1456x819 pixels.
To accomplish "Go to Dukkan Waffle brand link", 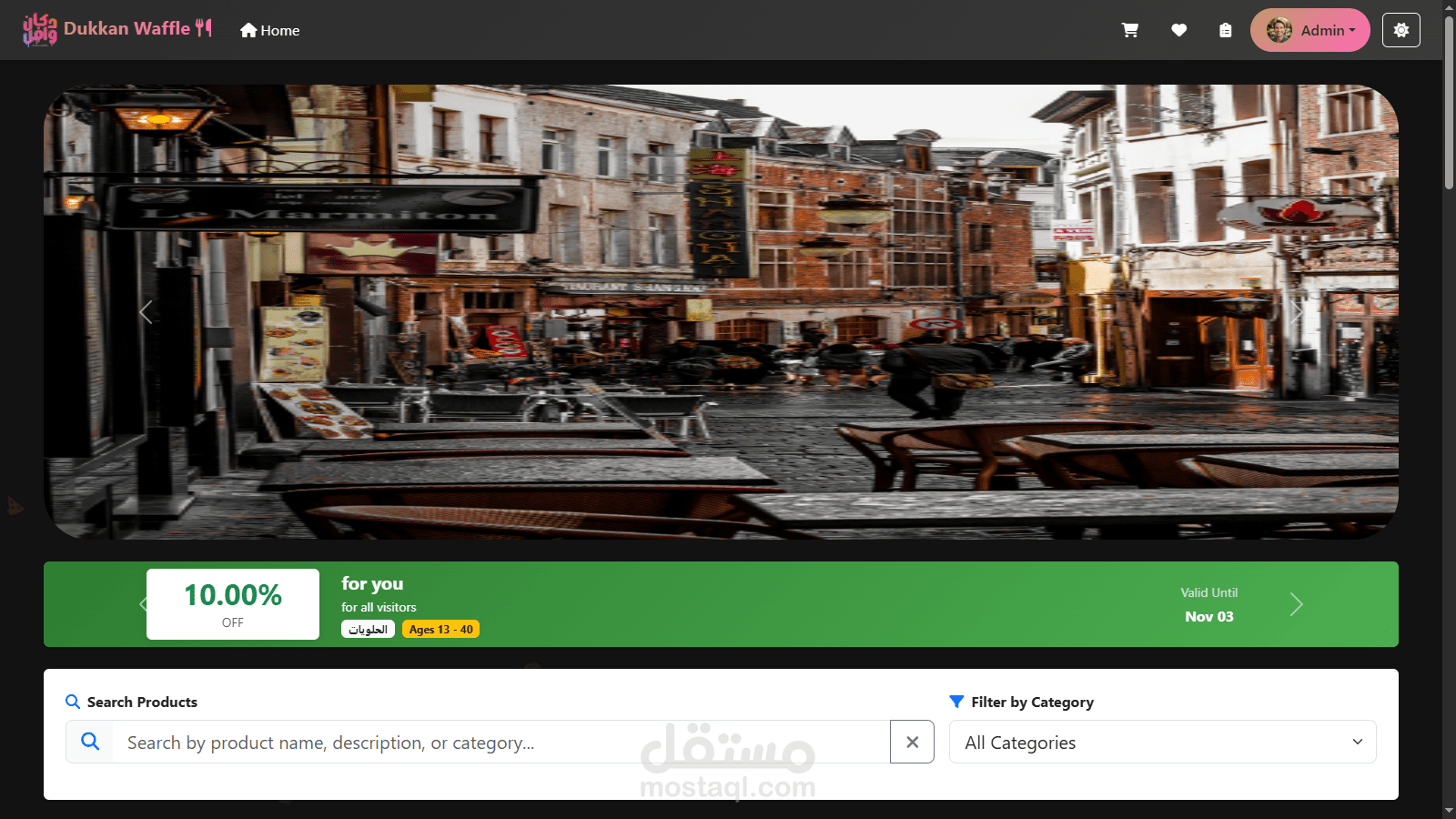I will point(126,28).
